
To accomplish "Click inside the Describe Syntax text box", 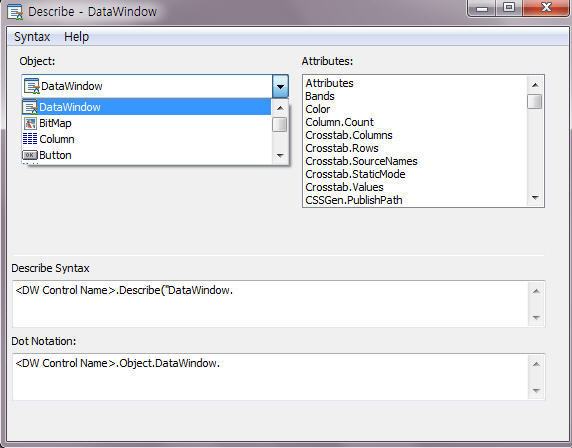I will pos(270,304).
